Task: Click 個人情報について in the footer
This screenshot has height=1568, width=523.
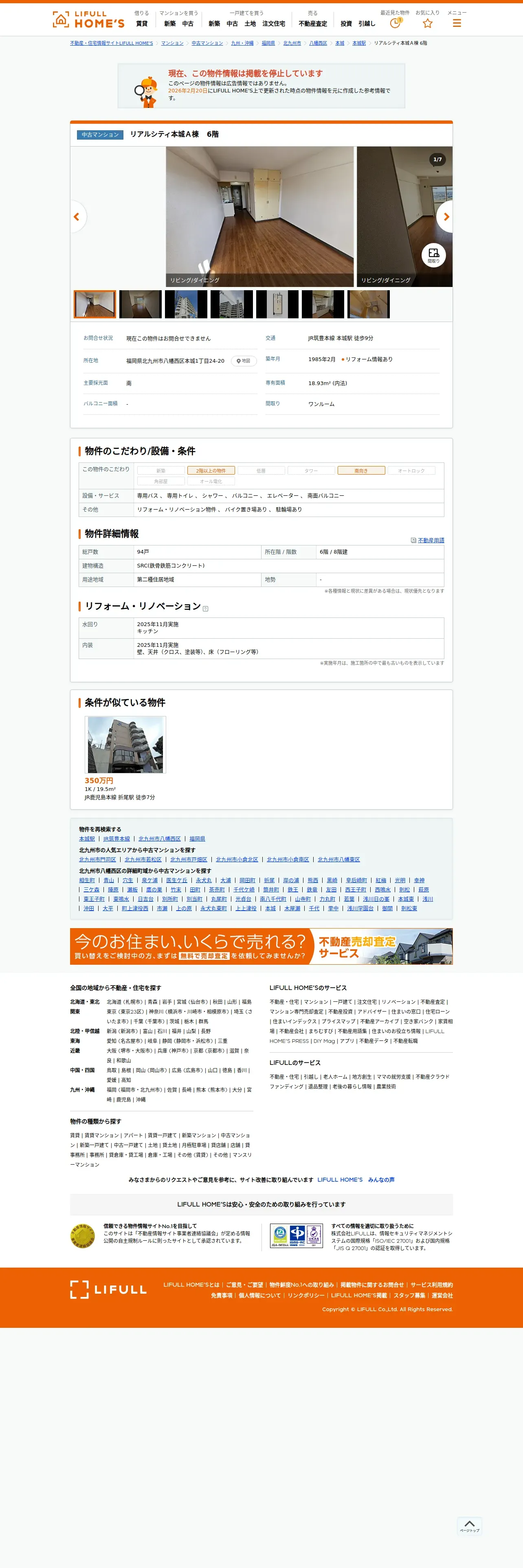Action: pos(260,1295)
